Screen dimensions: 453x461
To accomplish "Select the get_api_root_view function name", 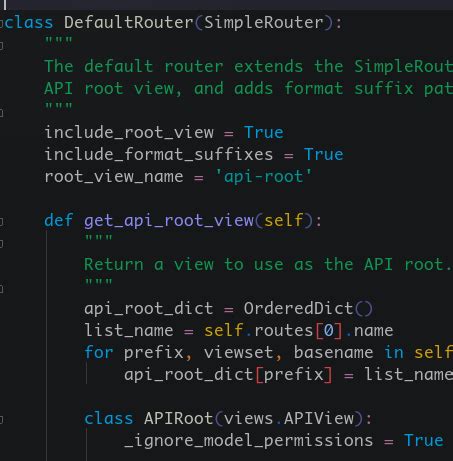I will click(169, 221).
